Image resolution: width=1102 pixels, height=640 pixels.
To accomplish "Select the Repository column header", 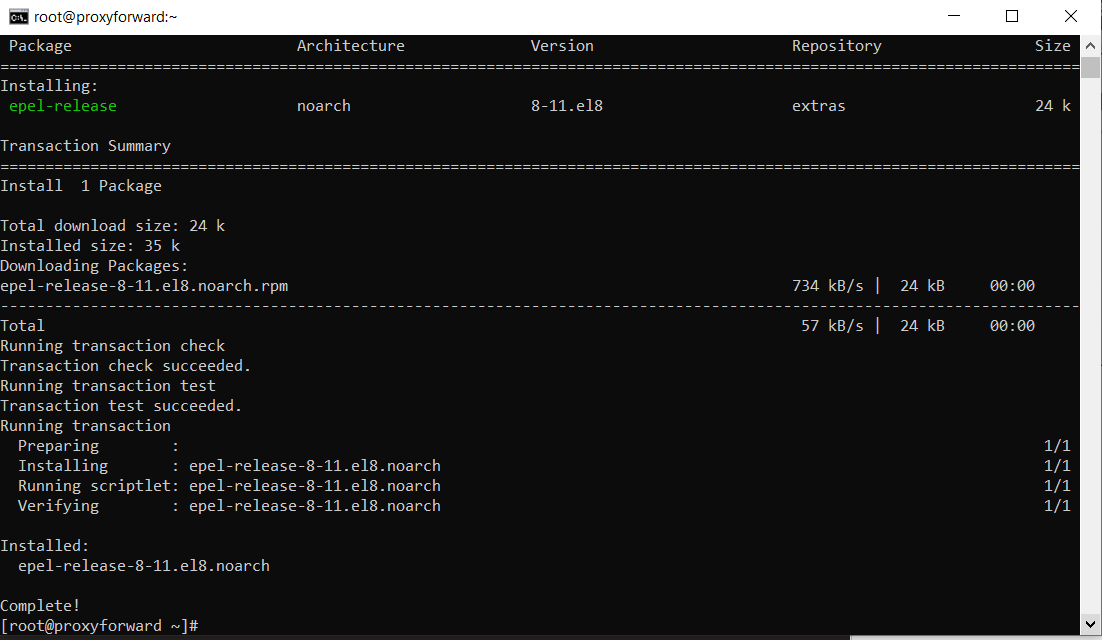I will click(x=836, y=45).
